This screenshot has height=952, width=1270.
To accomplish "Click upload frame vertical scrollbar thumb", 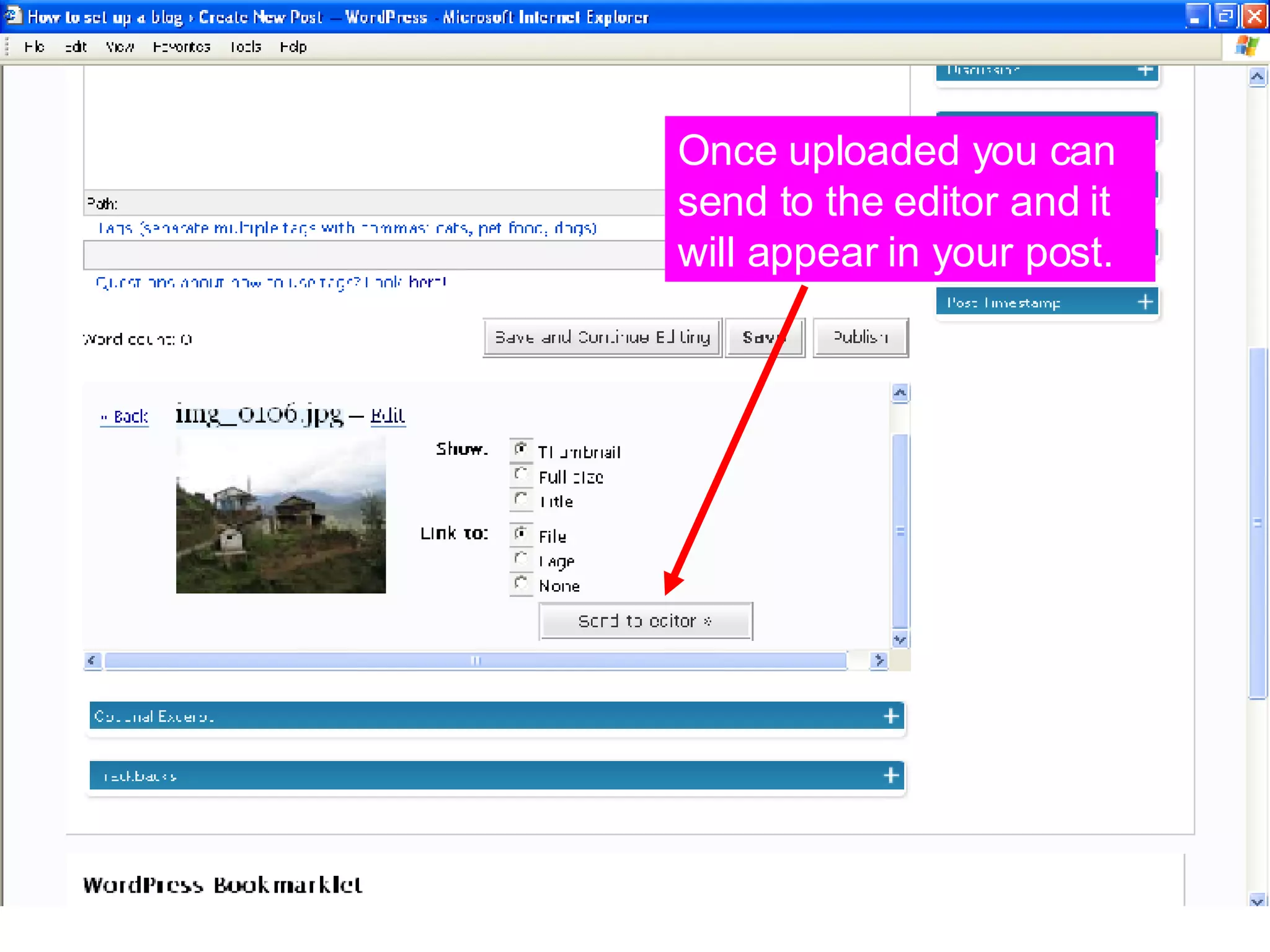I will coord(900,531).
